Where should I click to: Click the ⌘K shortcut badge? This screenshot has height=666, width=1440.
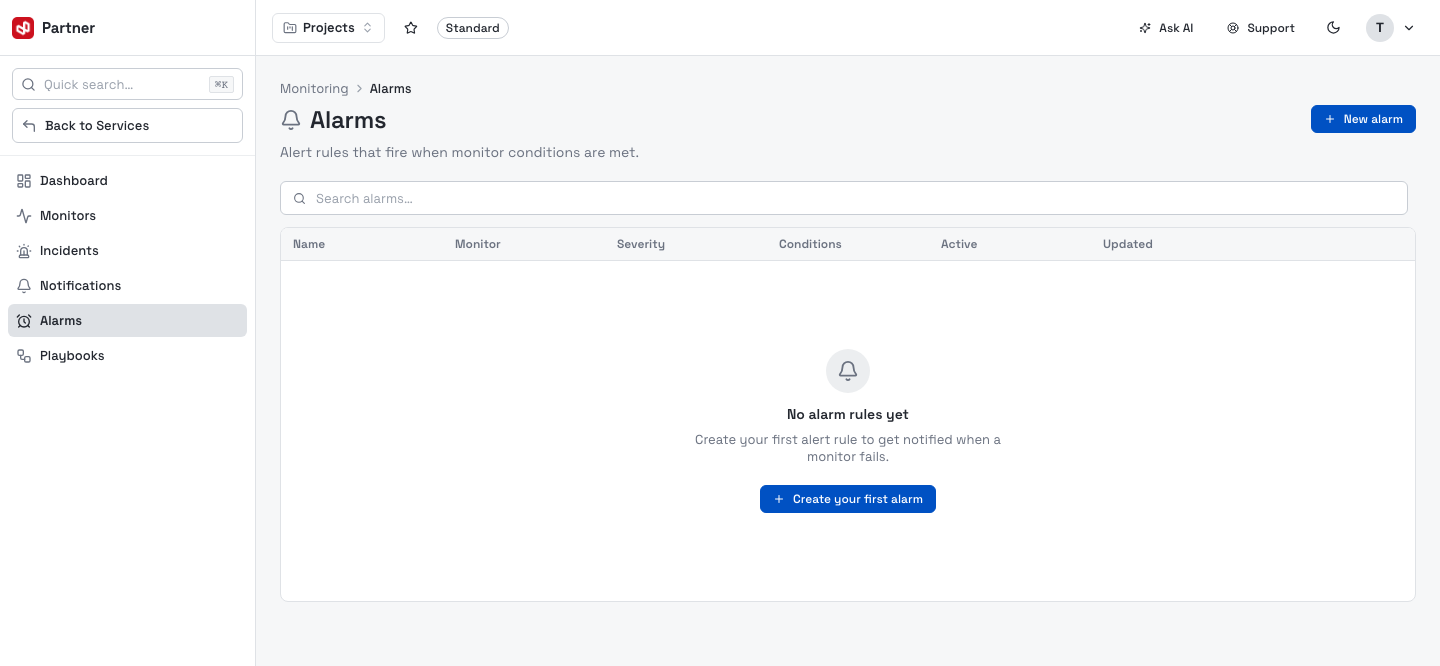221,85
